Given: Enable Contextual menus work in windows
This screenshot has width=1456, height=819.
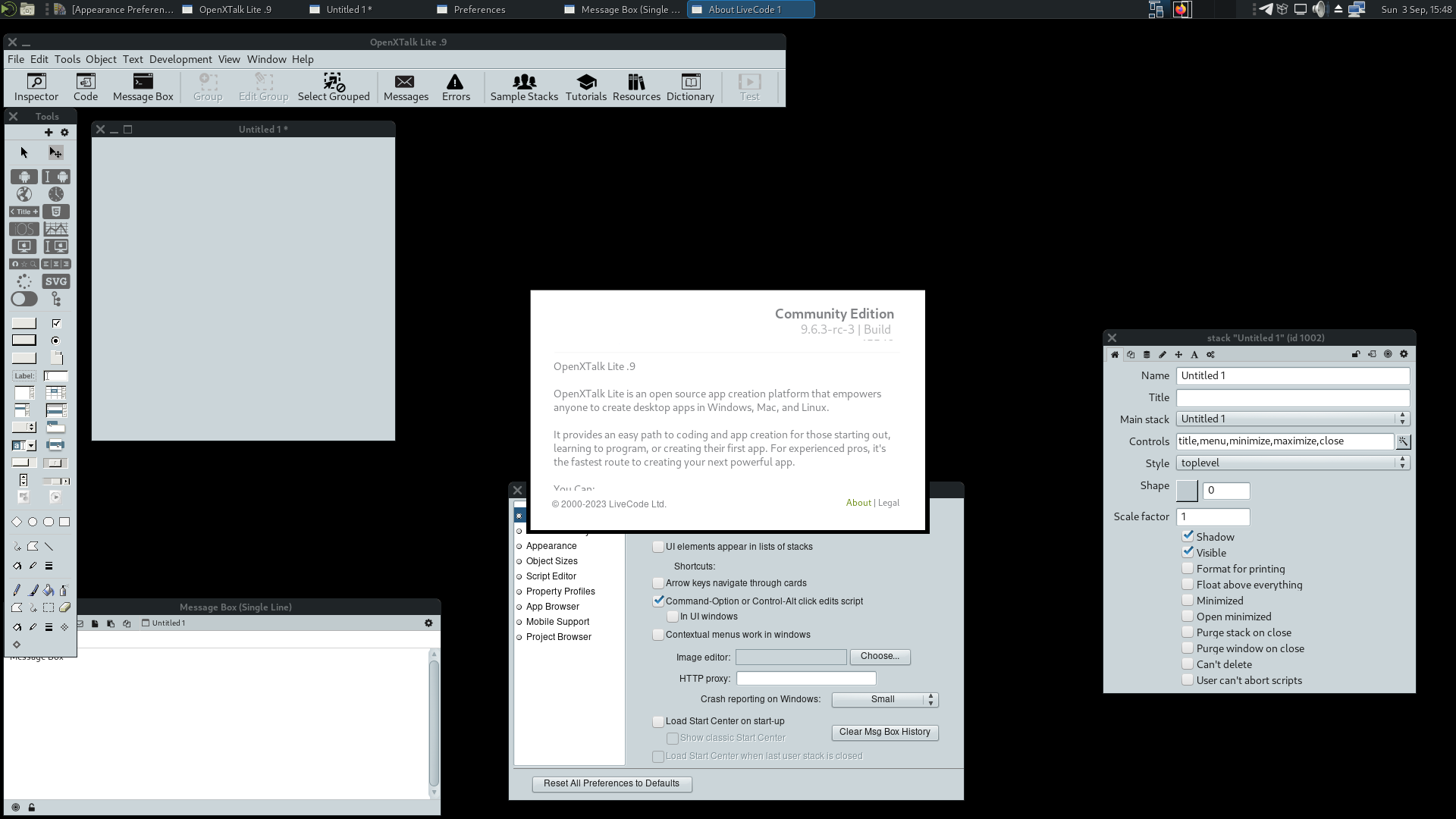Looking at the screenshot, I should [x=658, y=635].
